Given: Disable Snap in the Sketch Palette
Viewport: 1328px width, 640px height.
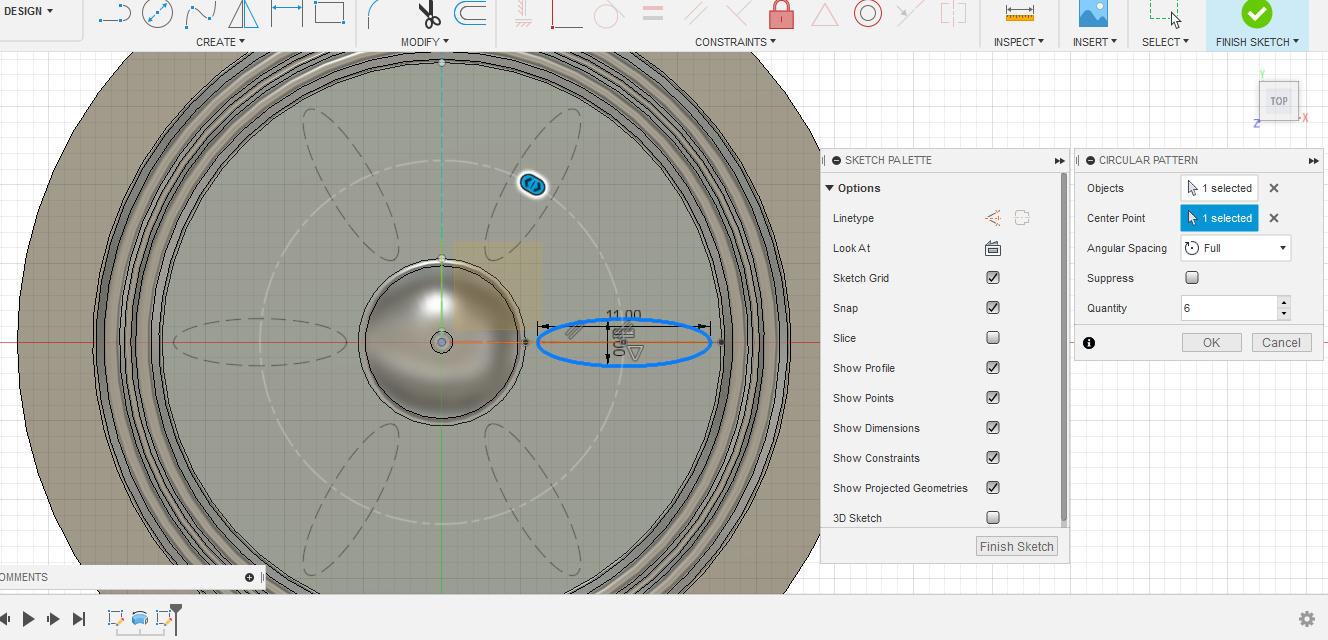Looking at the screenshot, I should [x=992, y=307].
